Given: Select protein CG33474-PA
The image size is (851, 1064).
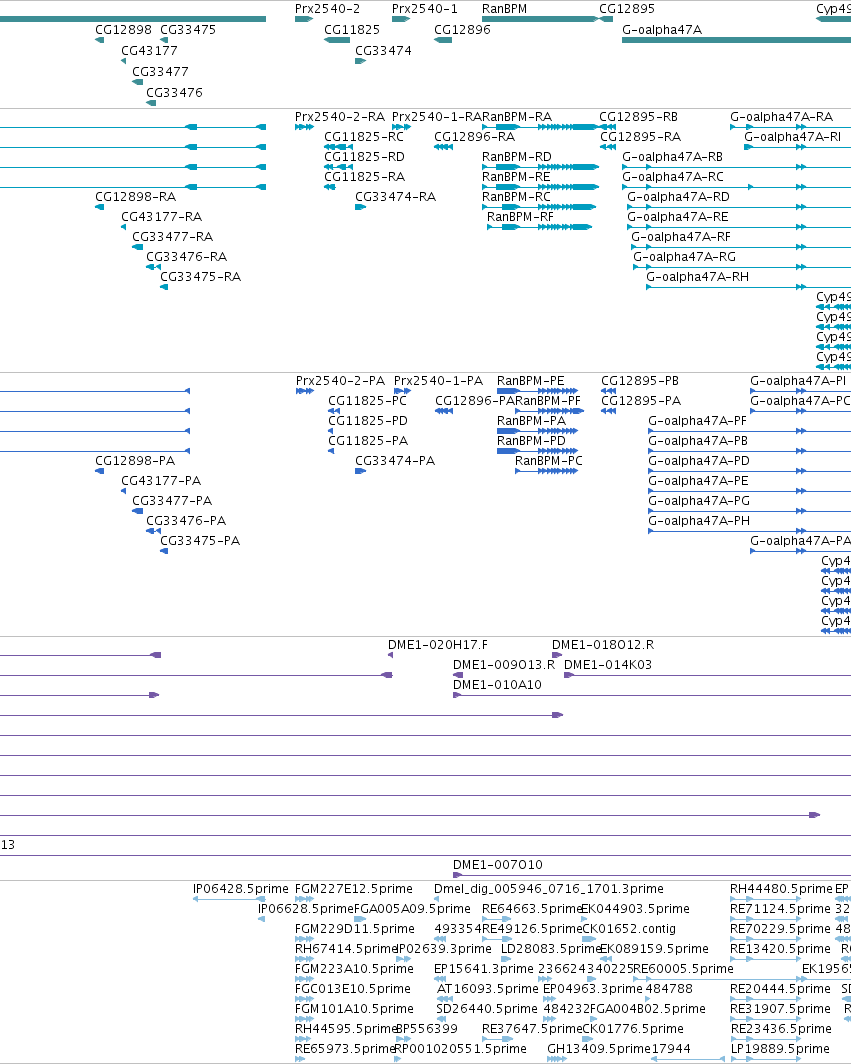Looking at the screenshot, I should pyautogui.click(x=395, y=461).
